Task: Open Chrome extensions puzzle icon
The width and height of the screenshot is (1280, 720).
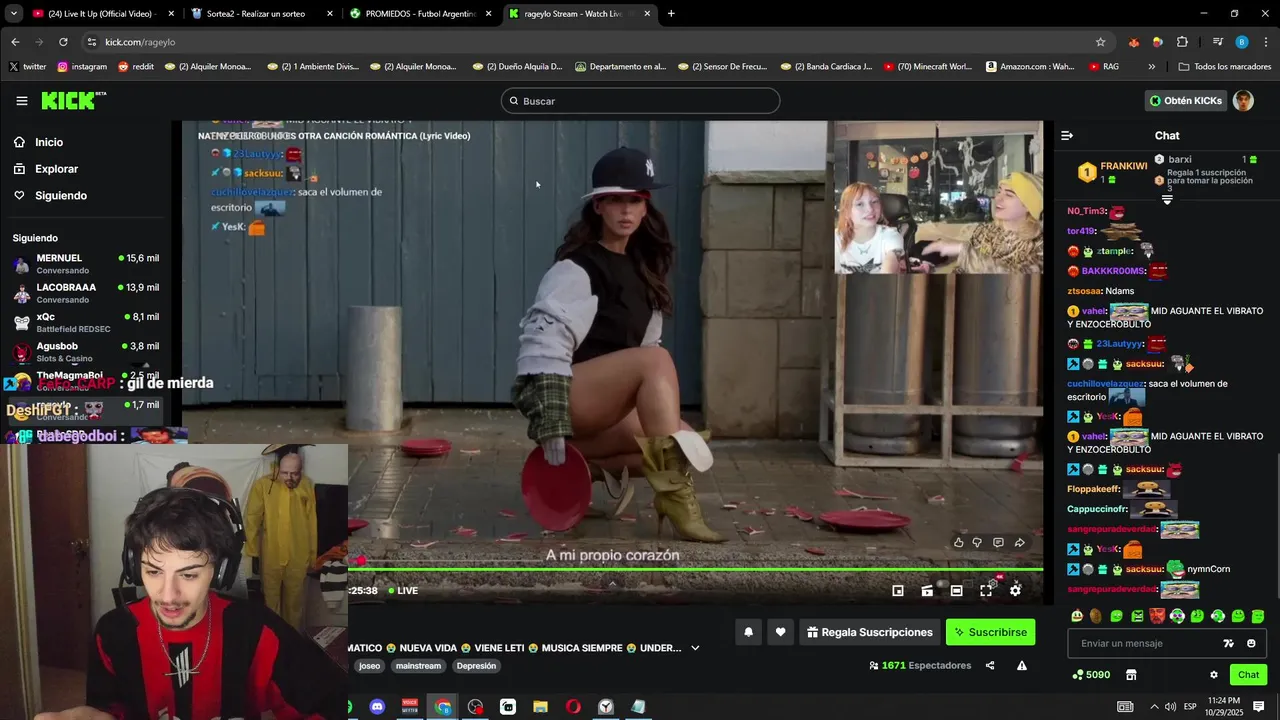Action: [x=1182, y=42]
